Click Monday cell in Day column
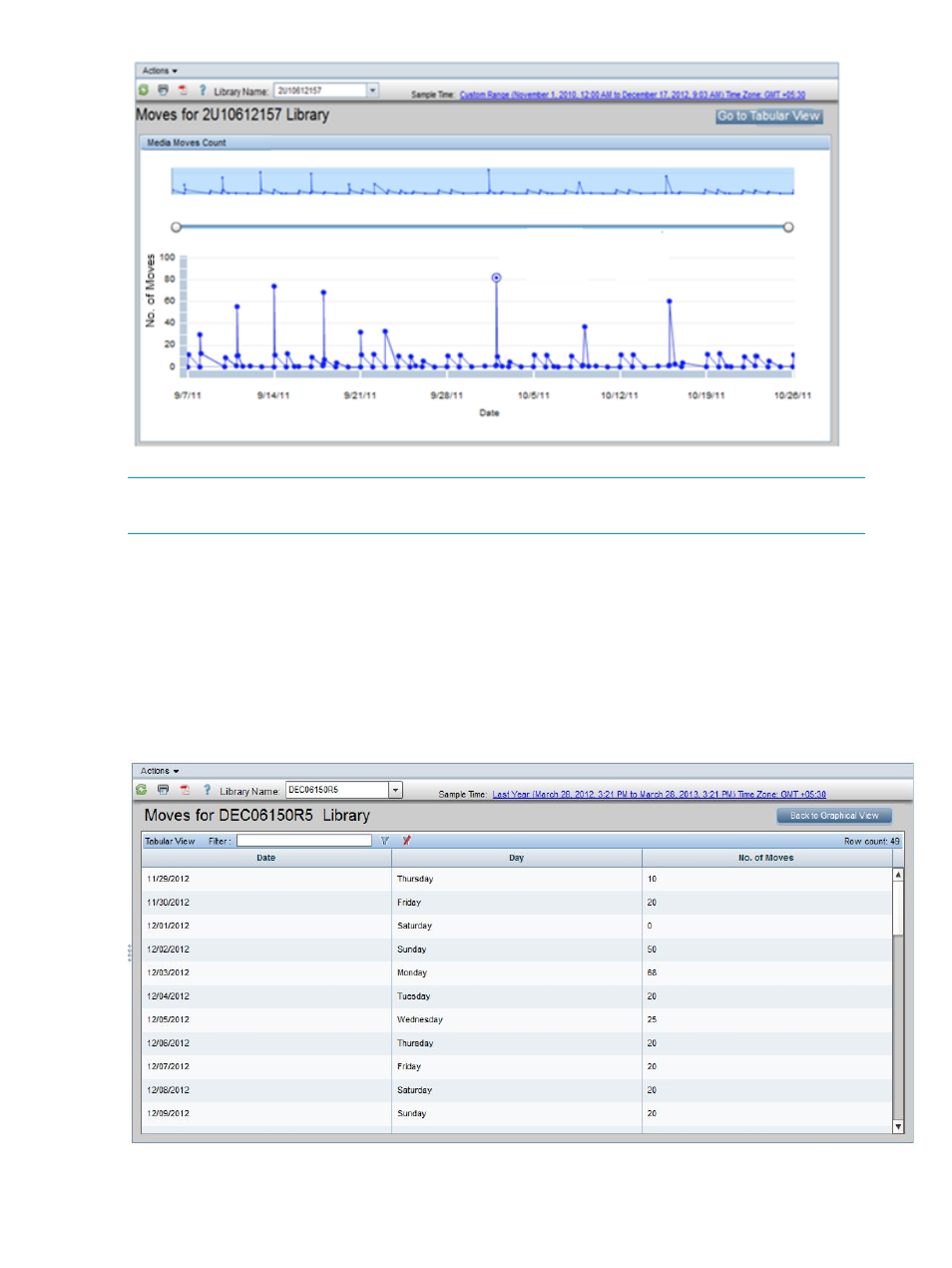The height and width of the screenshot is (1268, 952). click(517, 973)
